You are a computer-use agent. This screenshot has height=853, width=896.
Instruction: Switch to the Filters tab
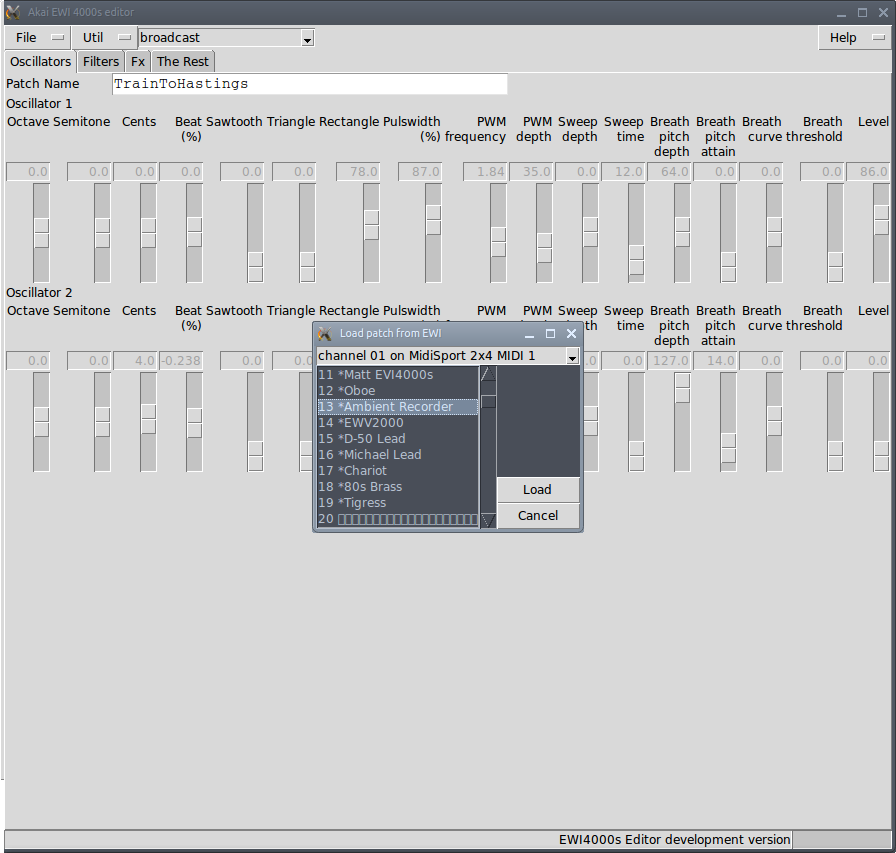(101, 62)
